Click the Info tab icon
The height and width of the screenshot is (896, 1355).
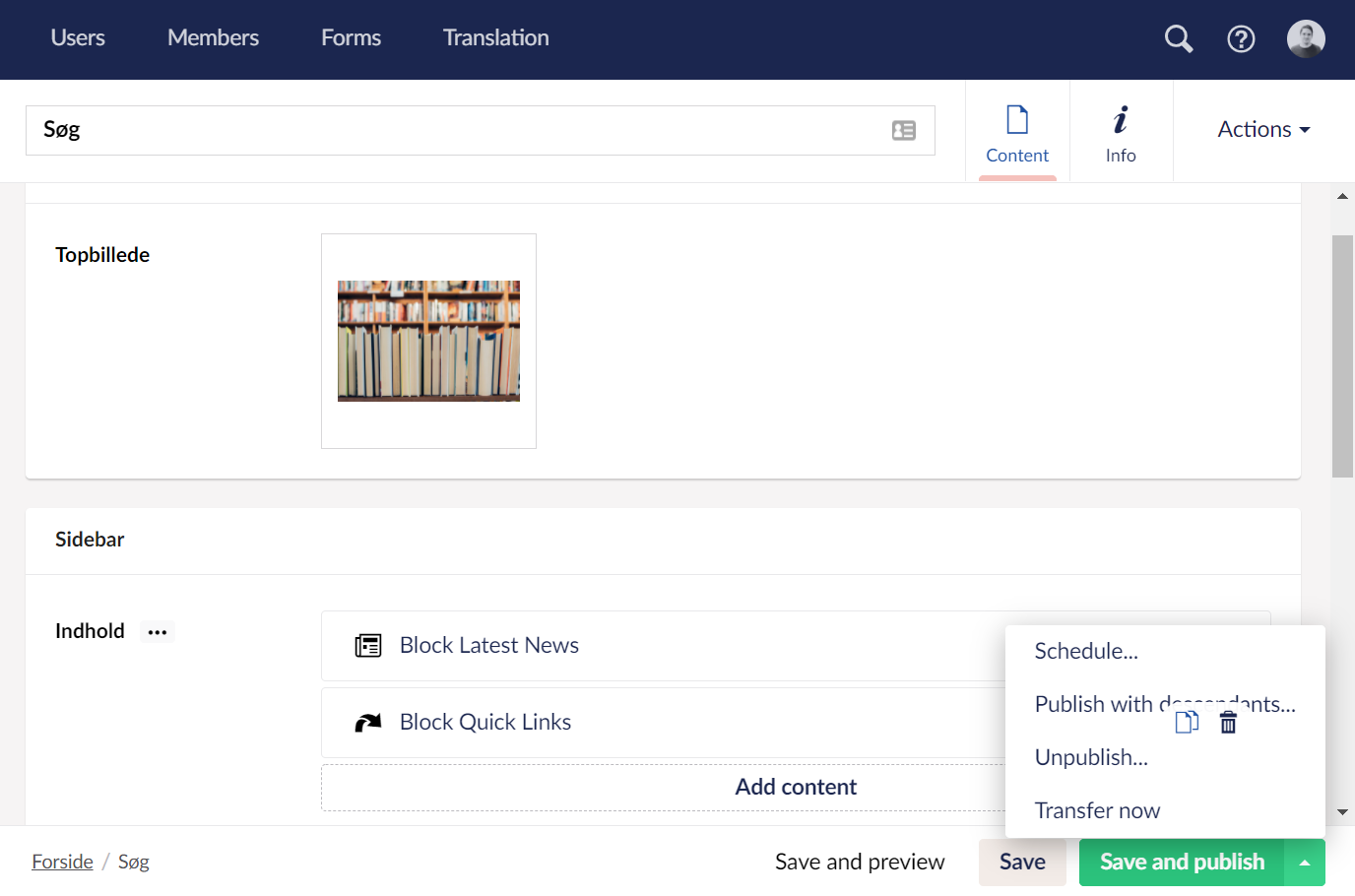coord(1120,118)
